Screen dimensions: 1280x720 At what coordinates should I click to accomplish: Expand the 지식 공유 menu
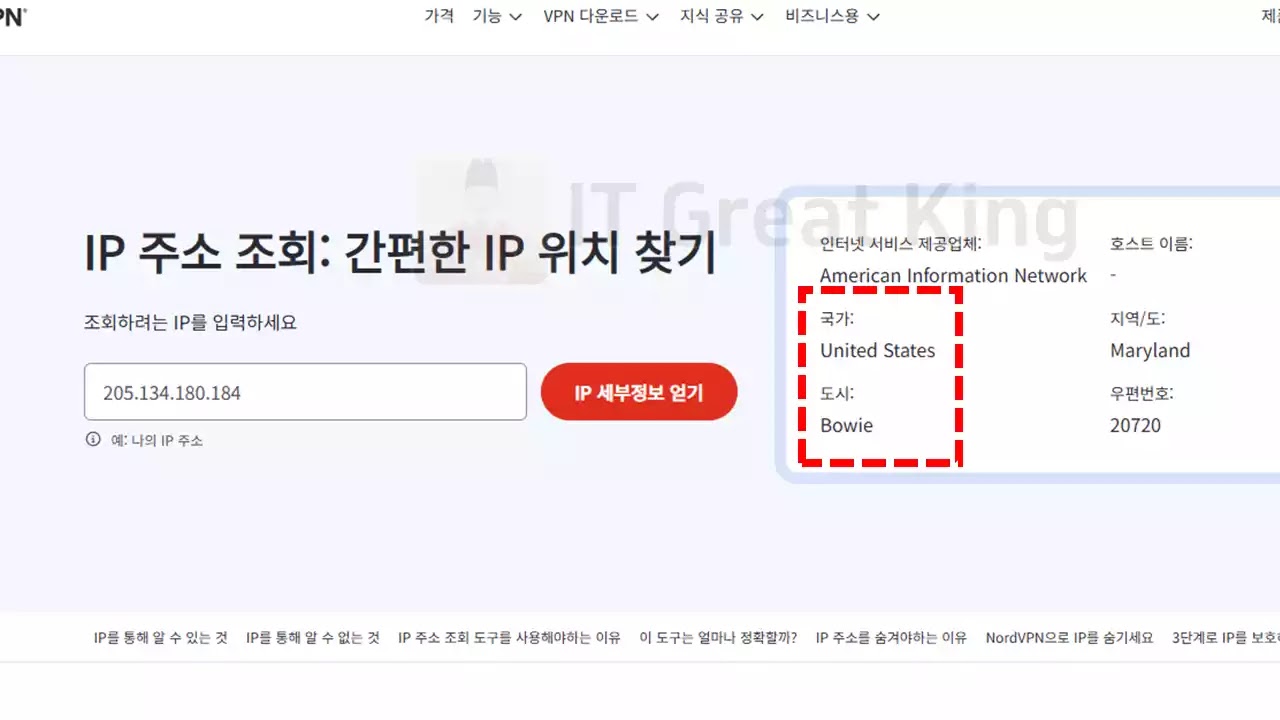click(722, 16)
